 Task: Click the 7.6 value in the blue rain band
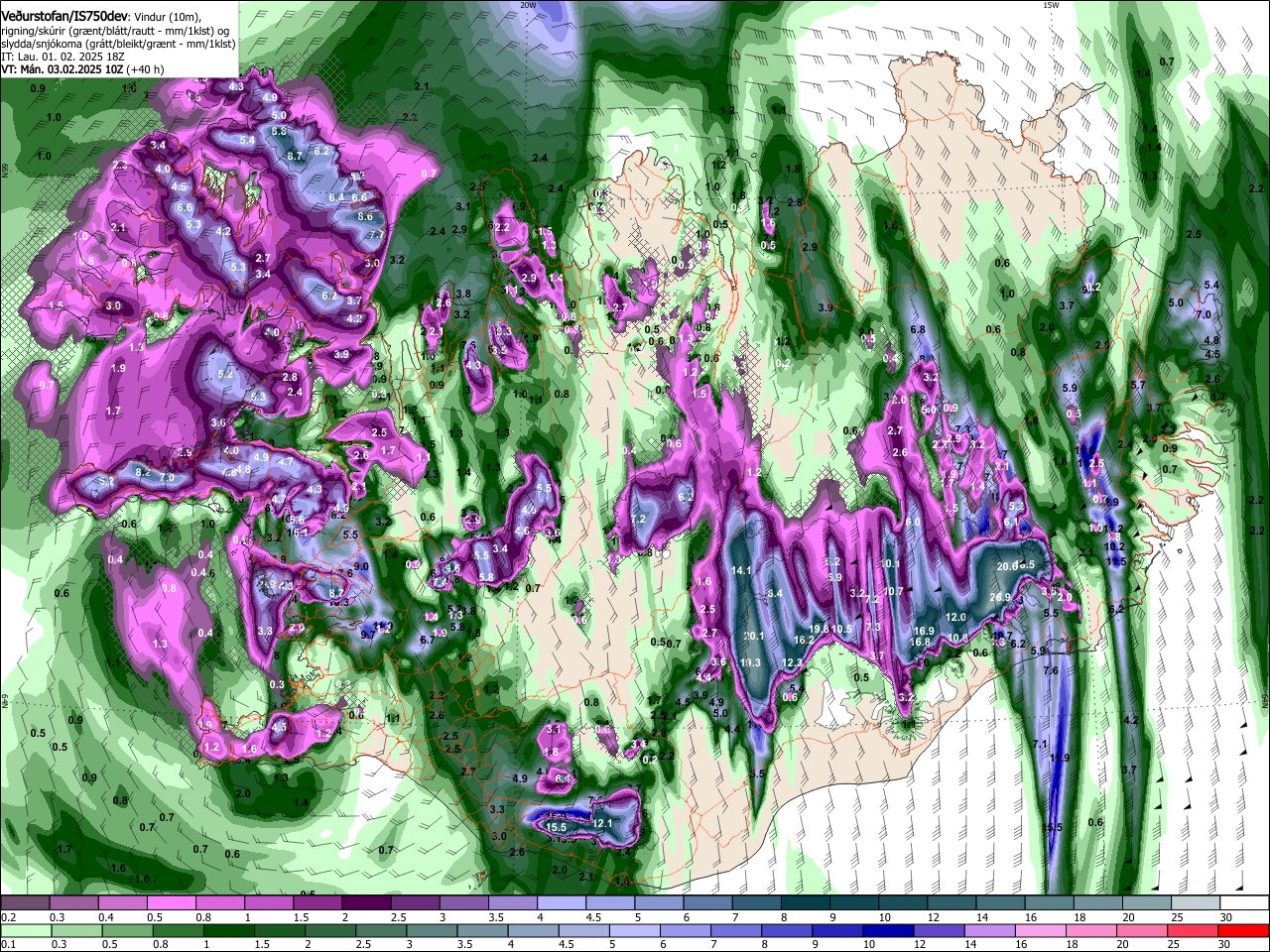pyautogui.click(x=1052, y=671)
